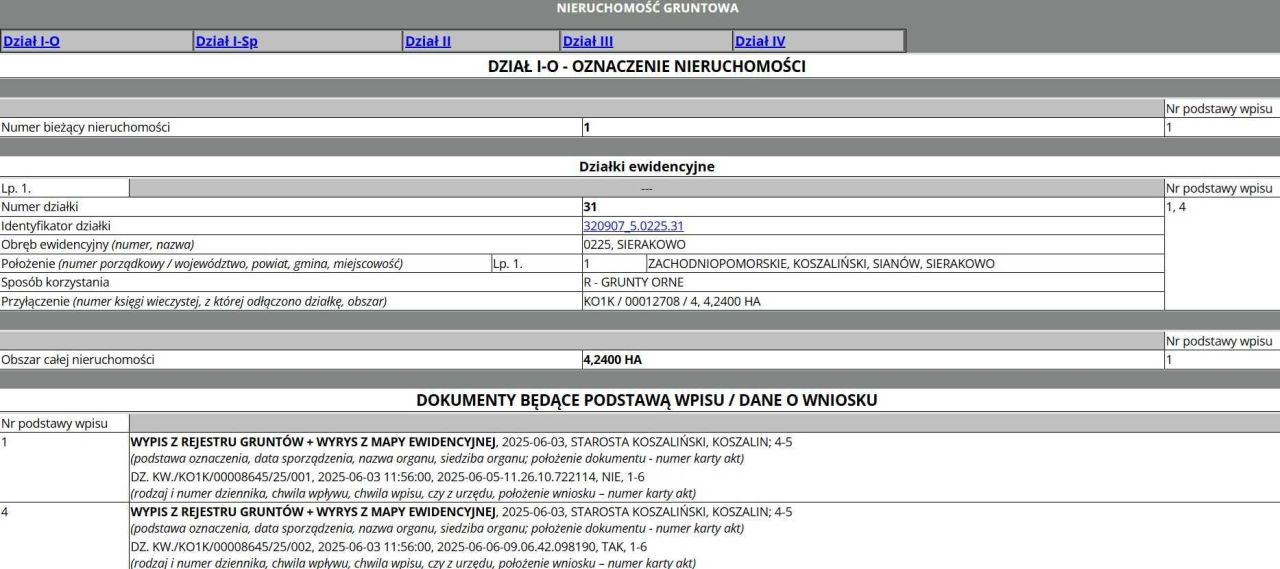Select parcel number value 31

click(590, 207)
